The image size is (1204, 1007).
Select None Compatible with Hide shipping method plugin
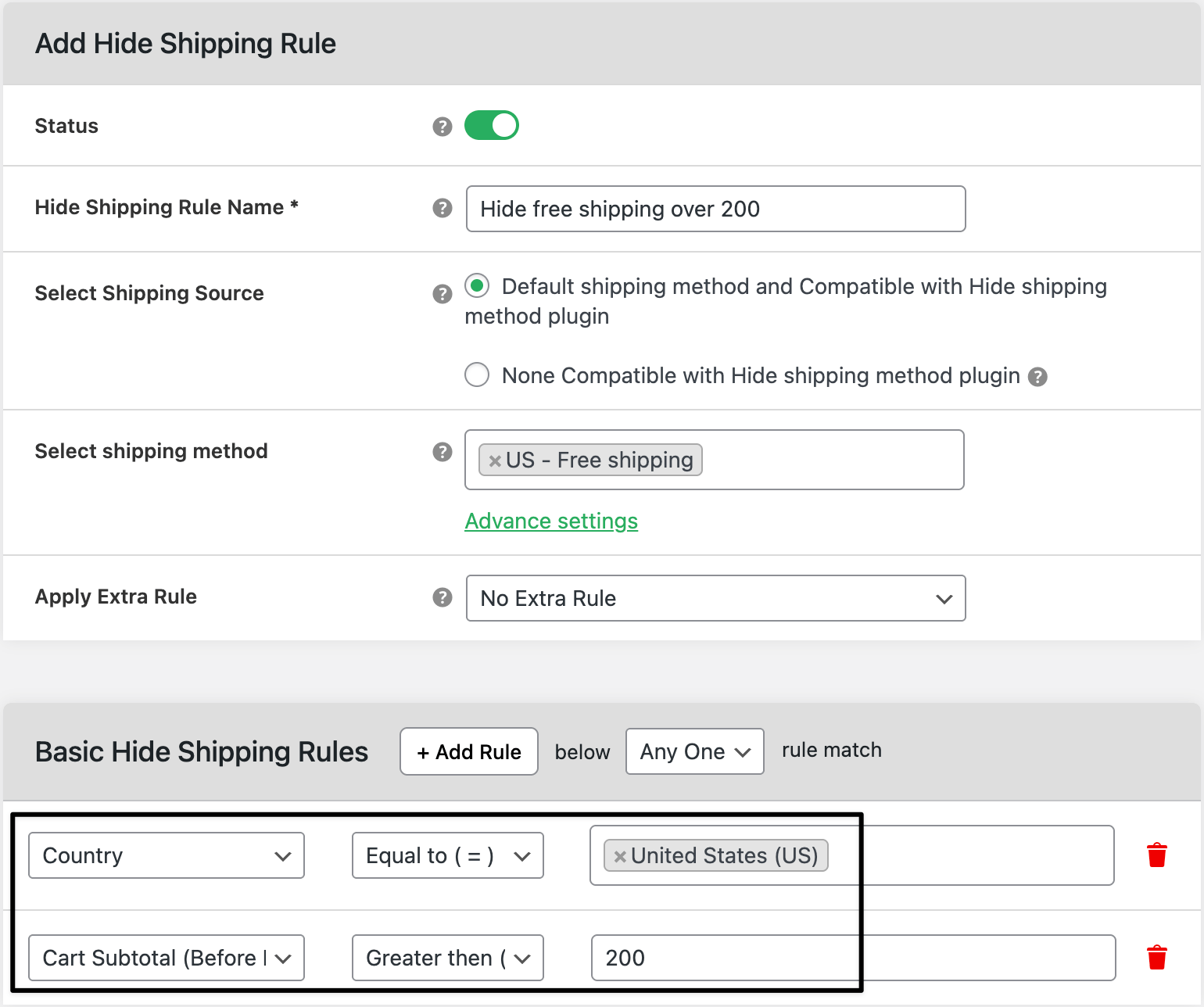[477, 375]
